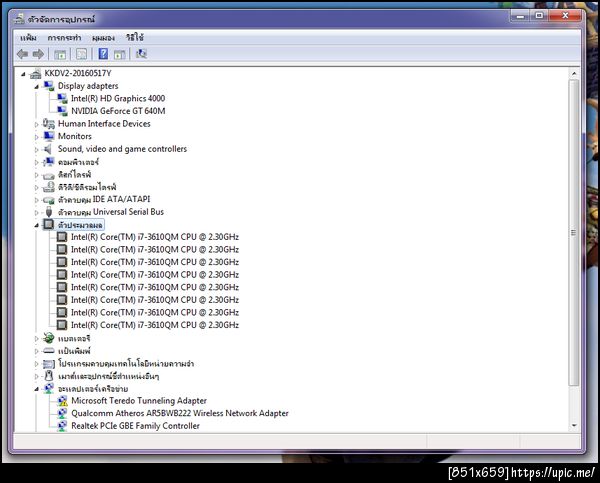600x483 pixels.
Task: Collapse the อะแดปเตอร์เครือข่าย network adapters branch
Action: click(37, 389)
